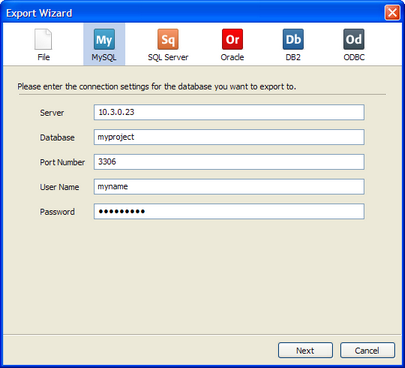The width and height of the screenshot is (405, 368).
Task: Select the File export icon
Action: (x=44, y=39)
